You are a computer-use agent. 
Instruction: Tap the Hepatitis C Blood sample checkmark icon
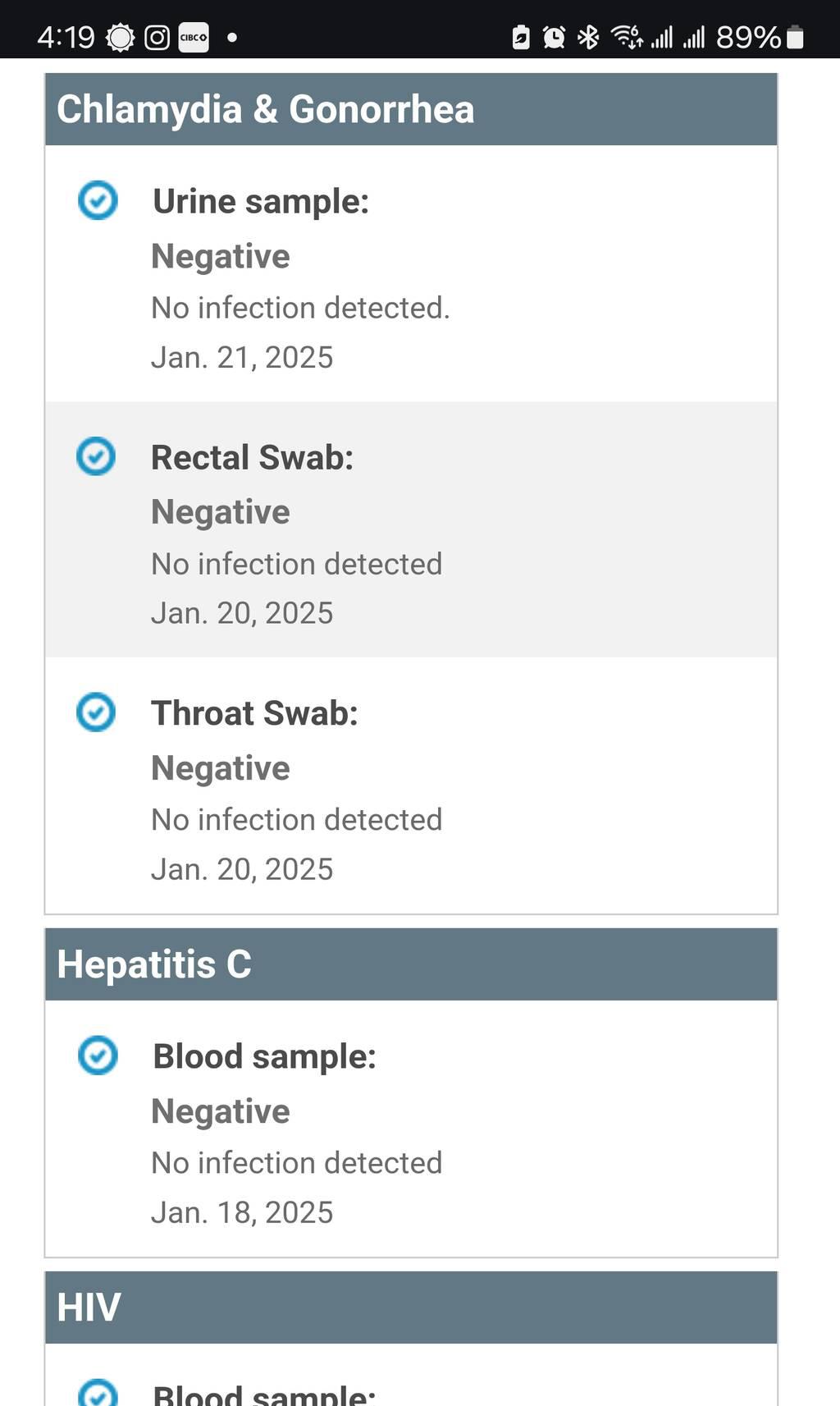(98, 1056)
